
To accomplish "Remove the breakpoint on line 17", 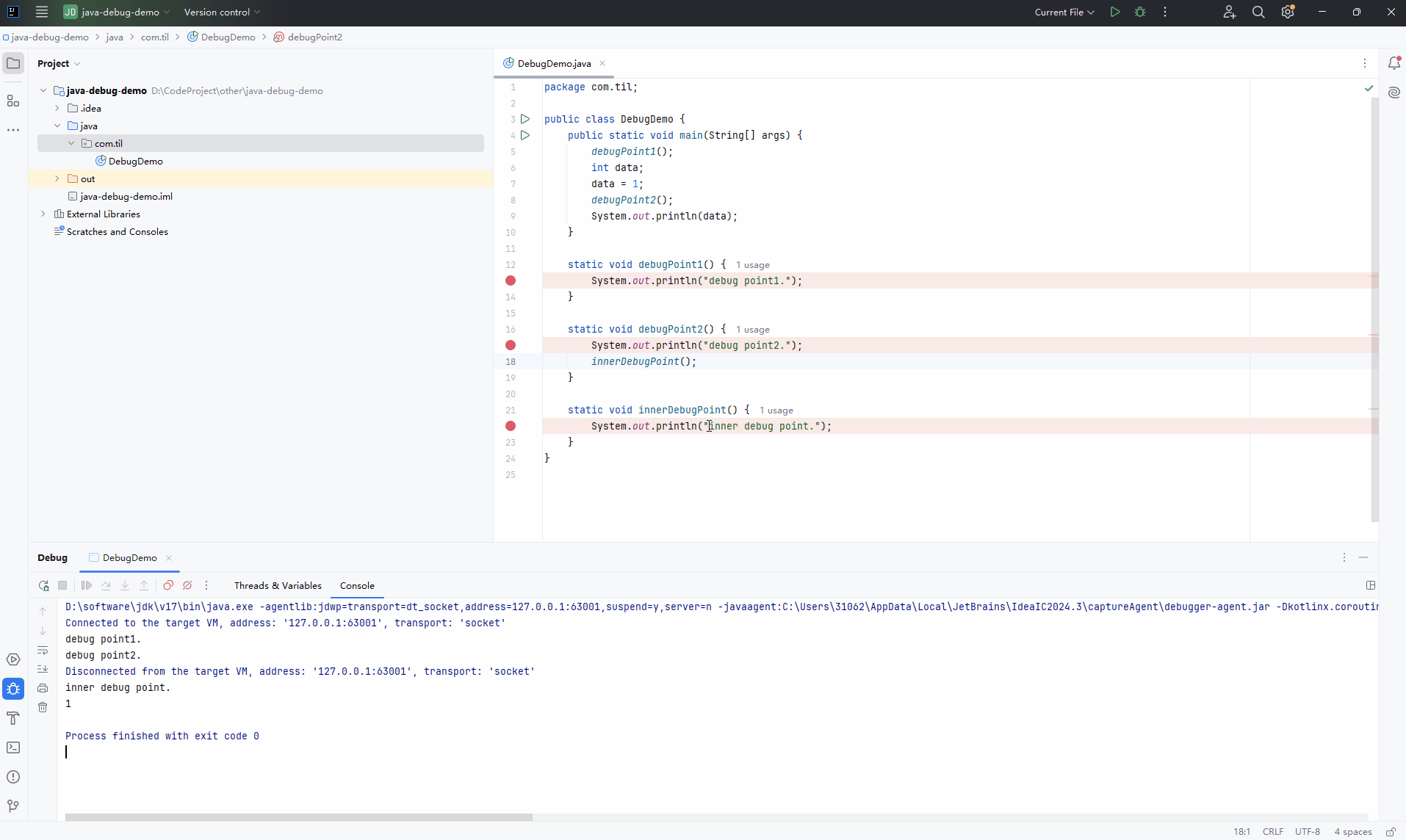I will (511, 345).
